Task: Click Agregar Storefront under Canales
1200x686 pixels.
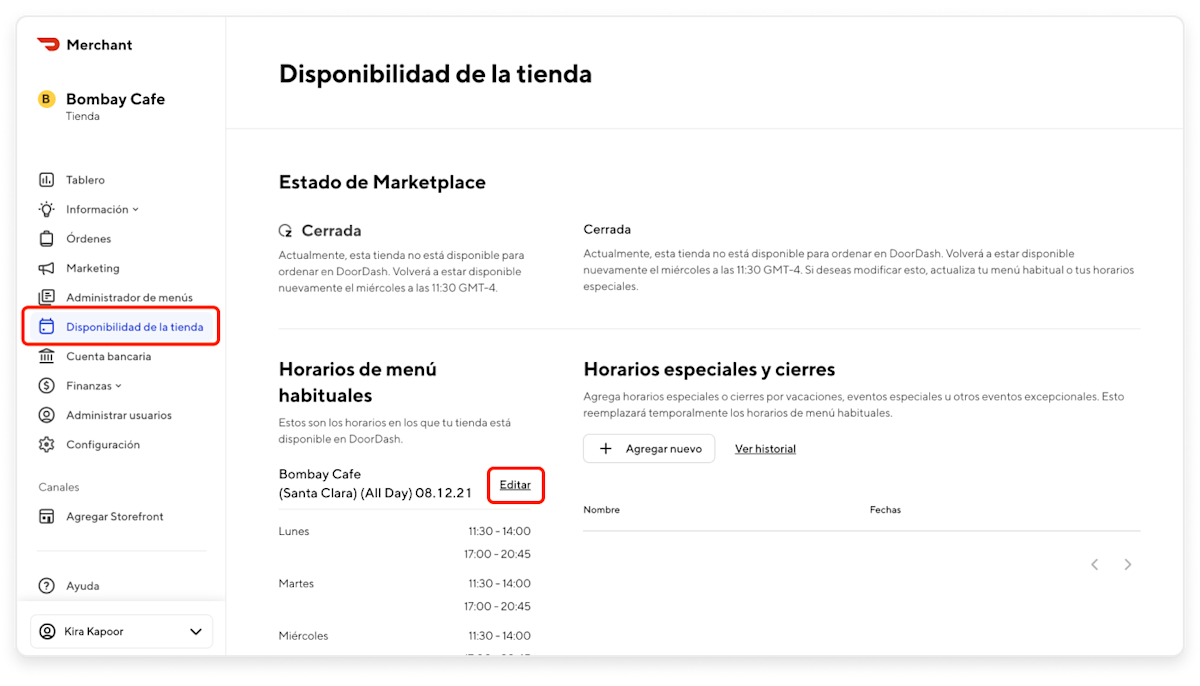Action: [x=115, y=517]
